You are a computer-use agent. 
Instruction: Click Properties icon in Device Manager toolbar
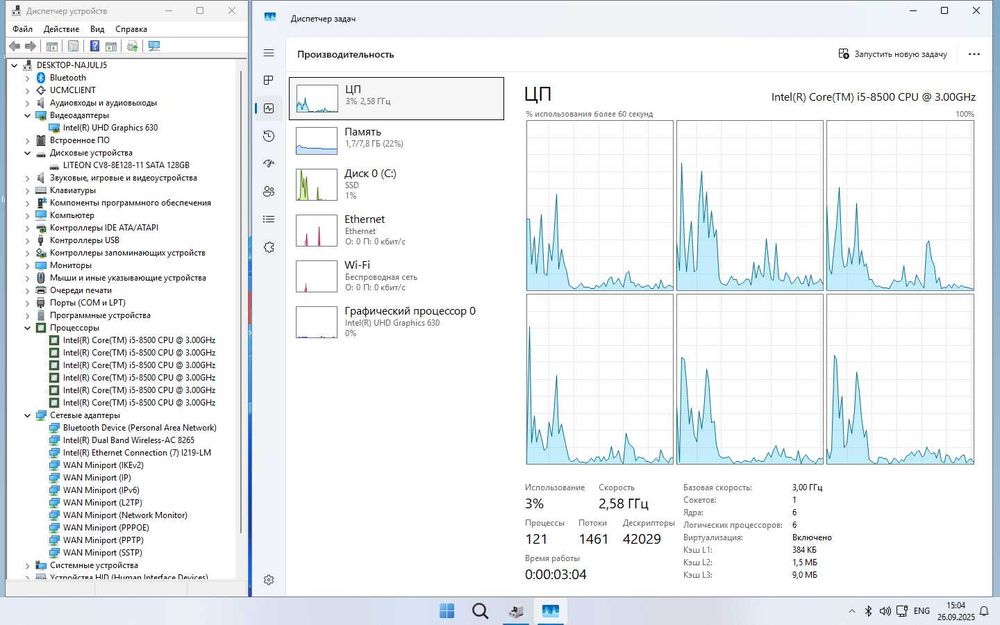[73, 46]
